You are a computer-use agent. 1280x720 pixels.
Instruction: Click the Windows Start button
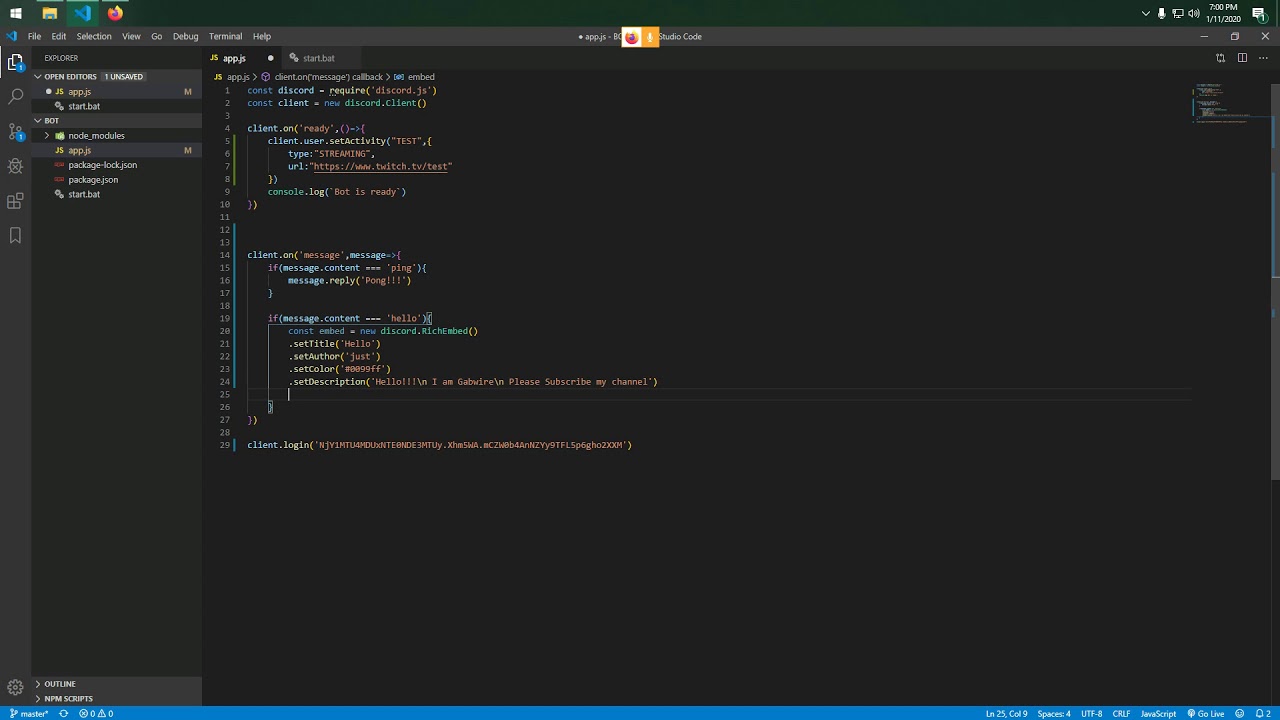pyautogui.click(x=15, y=13)
